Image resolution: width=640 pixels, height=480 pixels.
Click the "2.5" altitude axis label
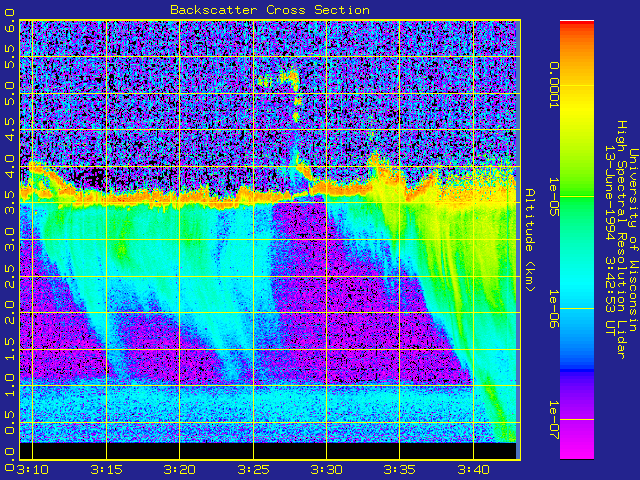(x=10, y=276)
